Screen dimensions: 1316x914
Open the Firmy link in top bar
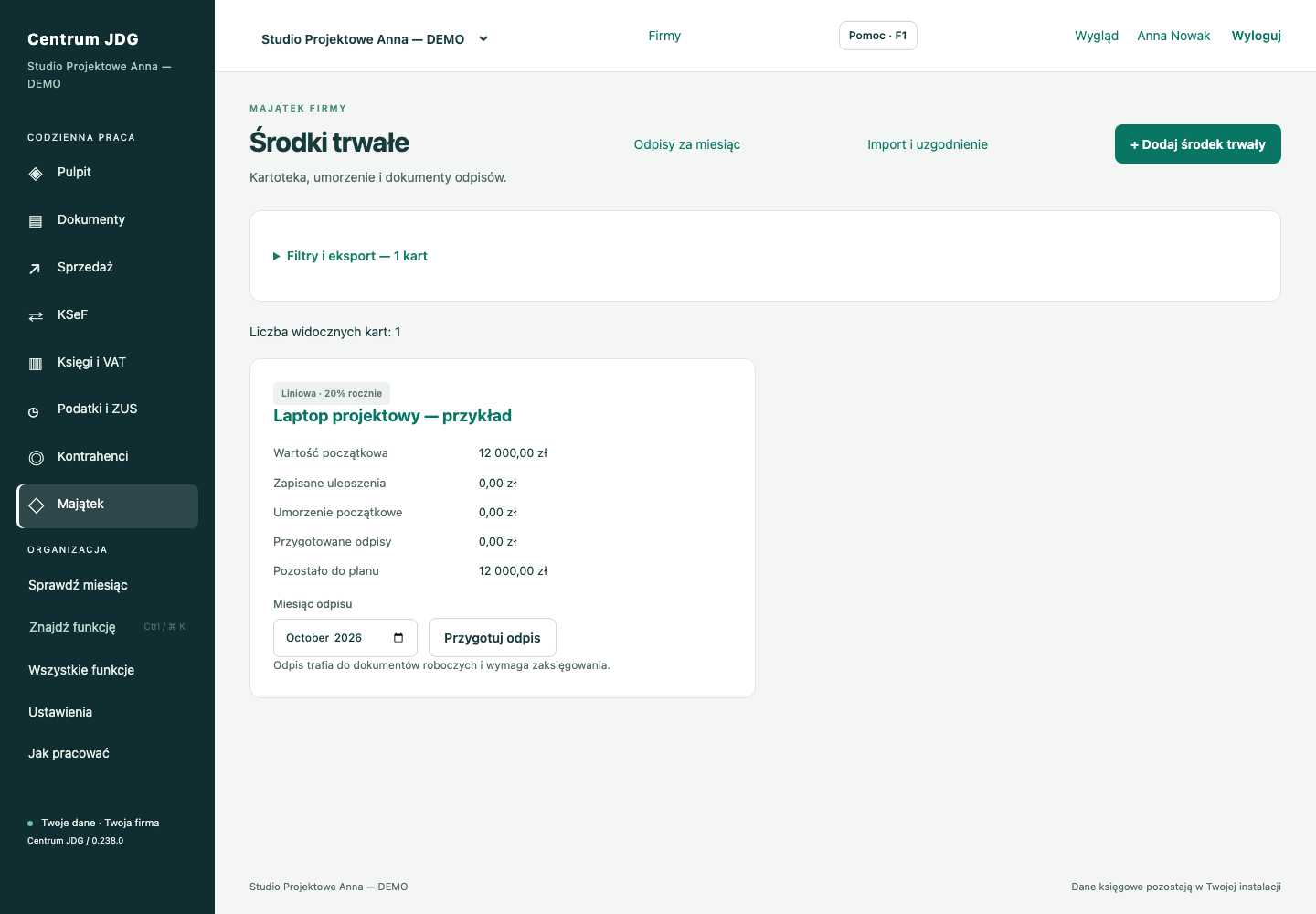pos(664,36)
